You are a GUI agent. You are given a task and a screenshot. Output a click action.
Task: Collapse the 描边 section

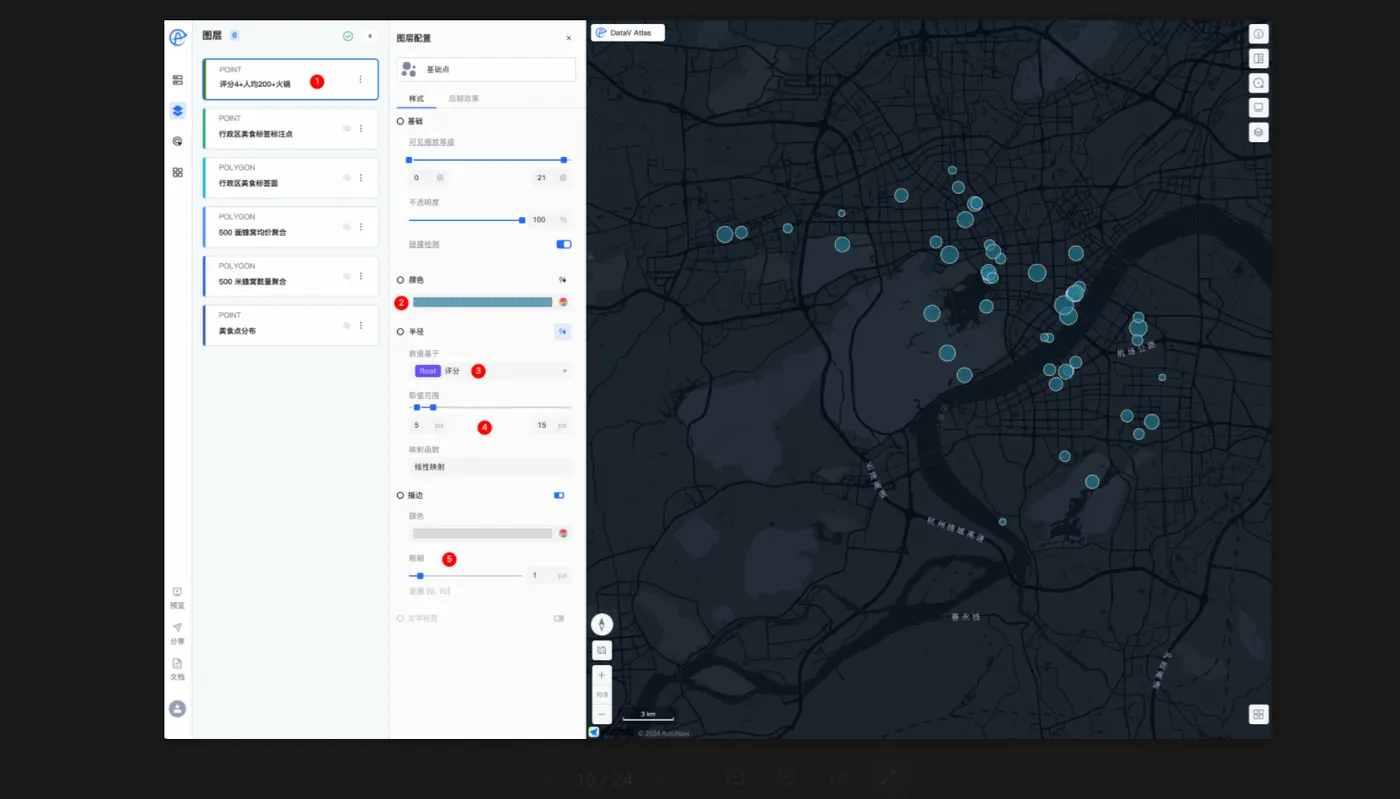tap(400, 495)
